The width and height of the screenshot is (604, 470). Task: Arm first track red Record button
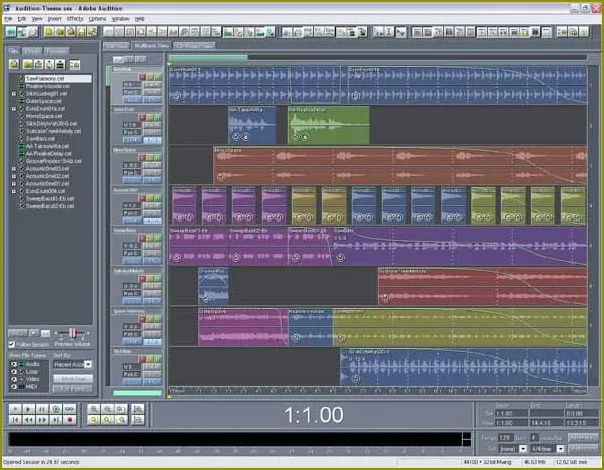[142, 77]
